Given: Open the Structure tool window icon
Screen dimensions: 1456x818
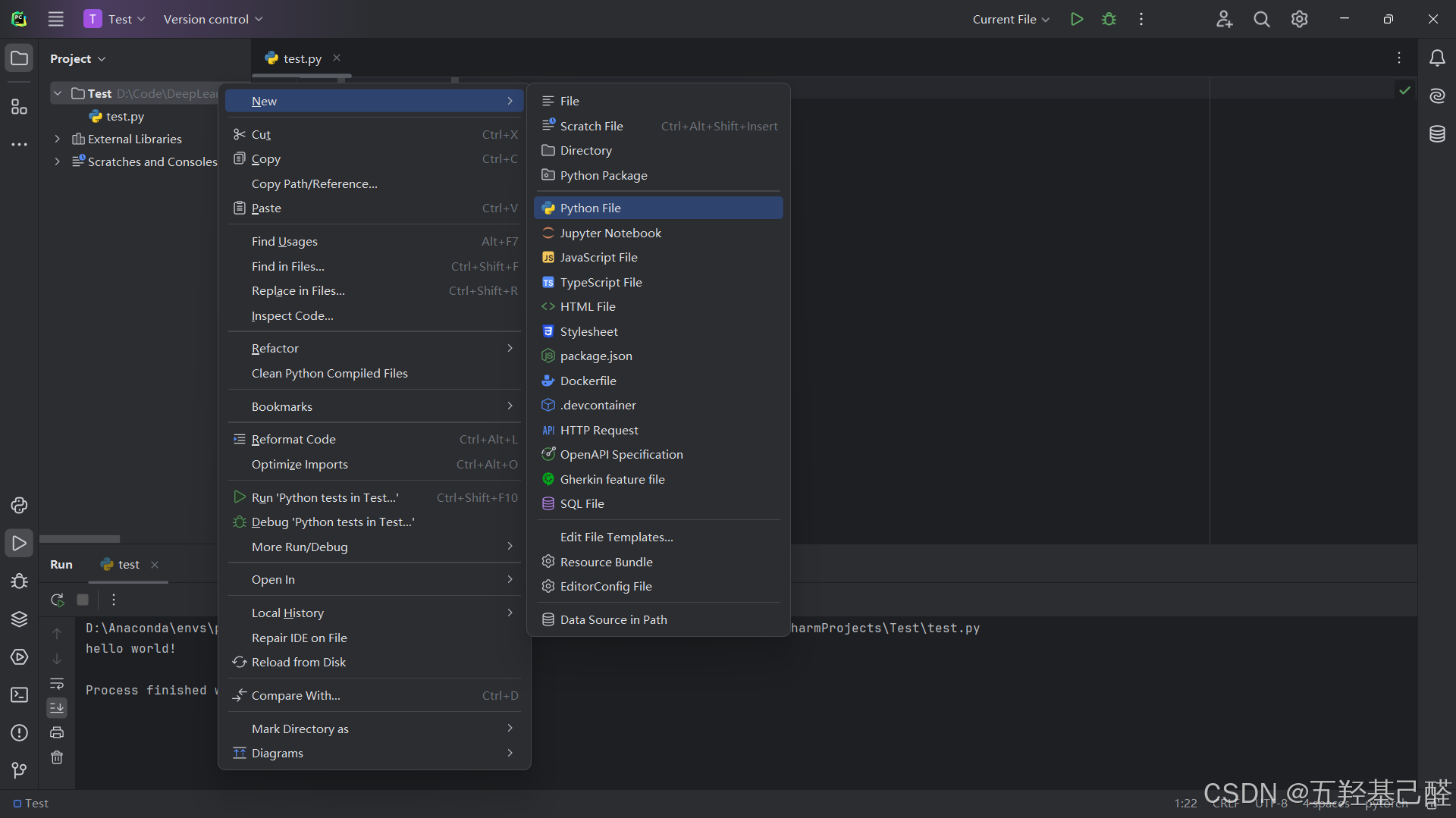Looking at the screenshot, I should tap(19, 107).
